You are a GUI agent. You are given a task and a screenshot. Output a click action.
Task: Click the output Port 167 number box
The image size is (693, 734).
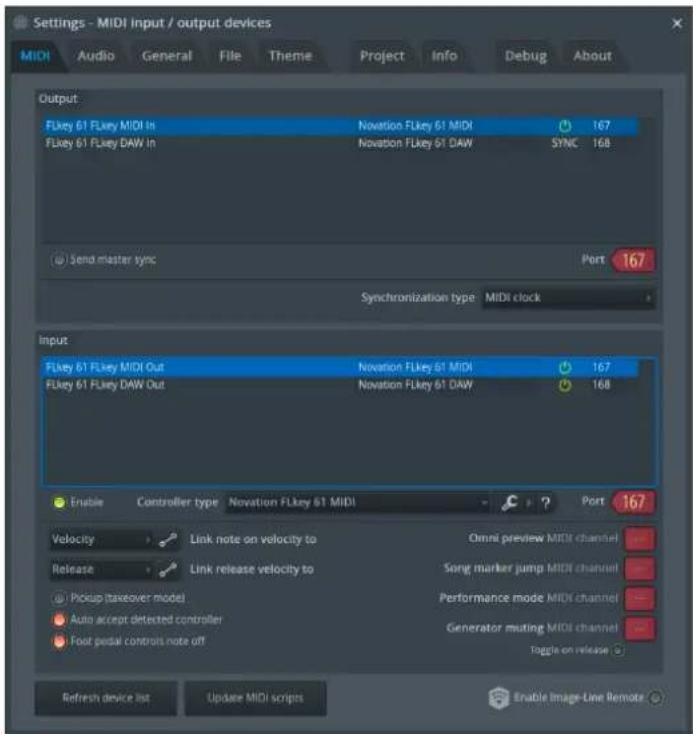tap(634, 260)
